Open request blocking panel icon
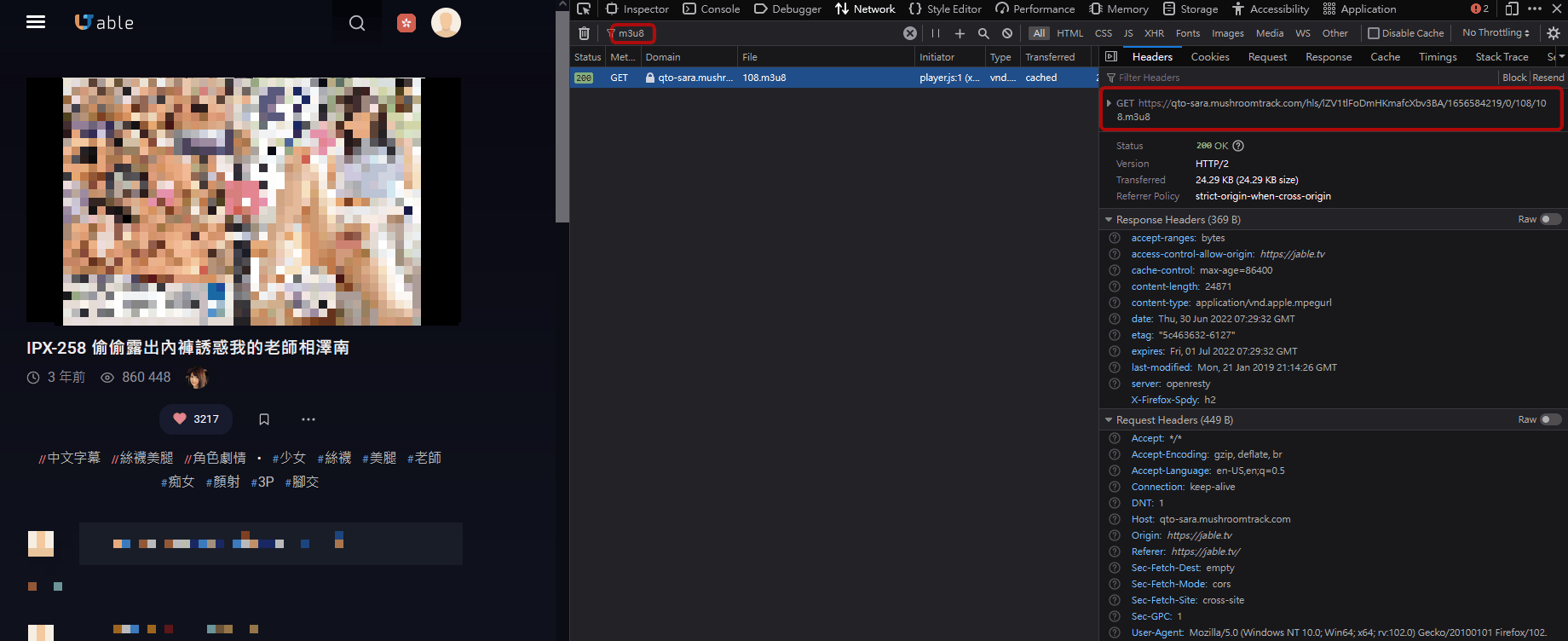 tap(1007, 33)
